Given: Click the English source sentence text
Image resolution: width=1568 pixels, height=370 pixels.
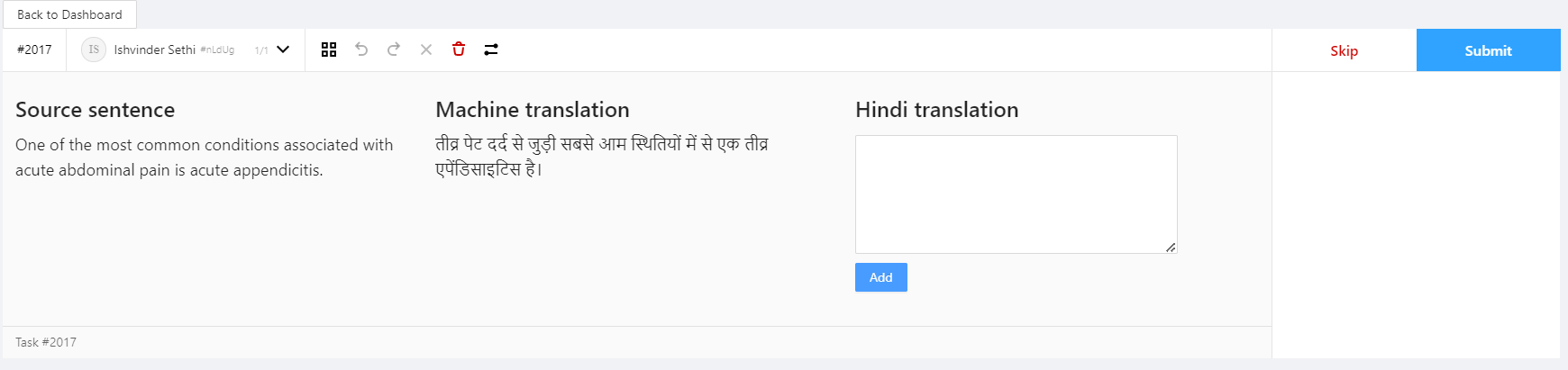Looking at the screenshot, I should 205,158.
